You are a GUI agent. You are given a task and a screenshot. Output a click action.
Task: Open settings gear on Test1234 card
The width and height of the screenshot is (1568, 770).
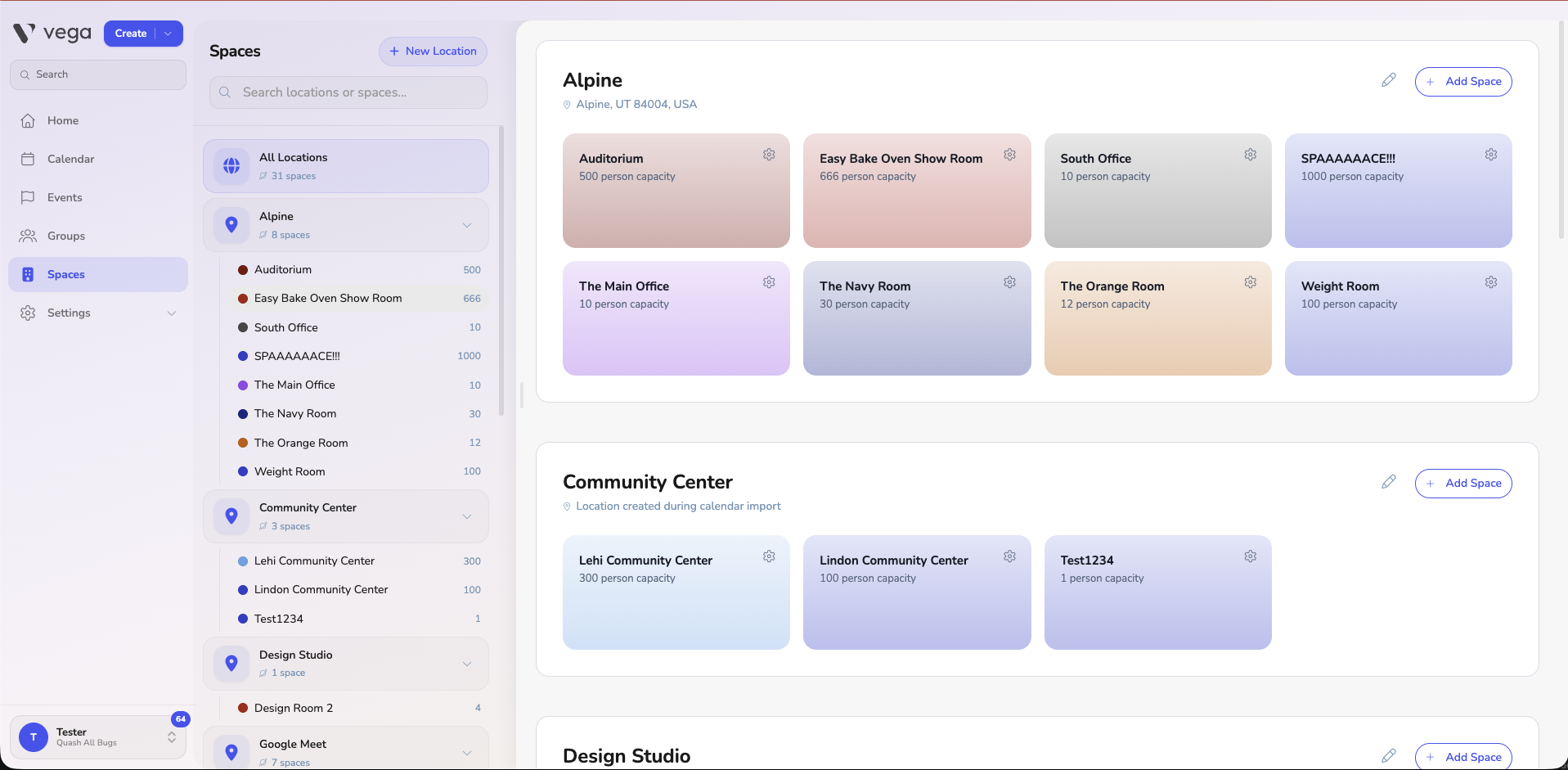[1250, 556]
